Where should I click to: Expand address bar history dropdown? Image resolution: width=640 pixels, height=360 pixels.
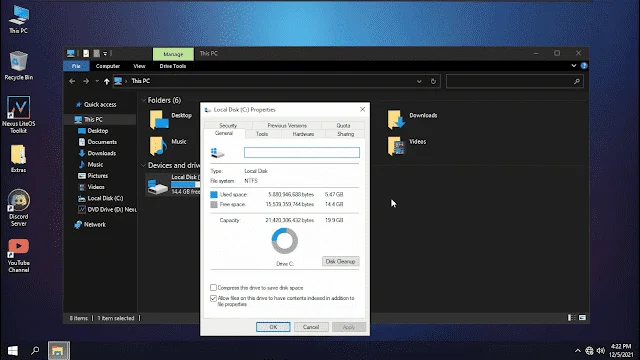[419, 81]
